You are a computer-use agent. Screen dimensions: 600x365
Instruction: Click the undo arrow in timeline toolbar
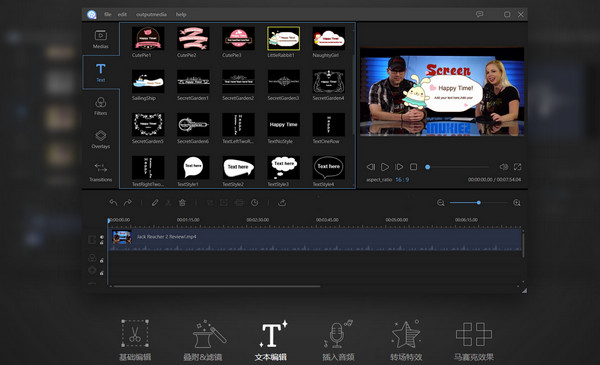click(x=113, y=202)
